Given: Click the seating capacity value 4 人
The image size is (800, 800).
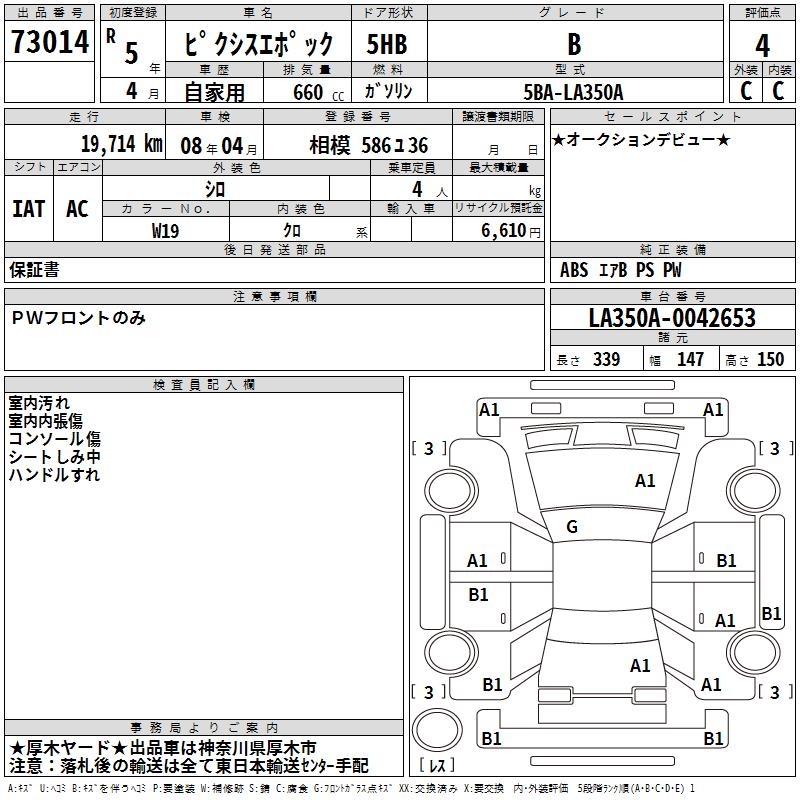Looking at the screenshot, I should [430, 190].
